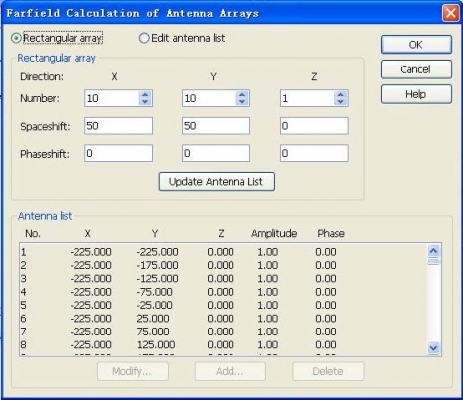Click the antenna list scroll down arrow

tap(433, 348)
